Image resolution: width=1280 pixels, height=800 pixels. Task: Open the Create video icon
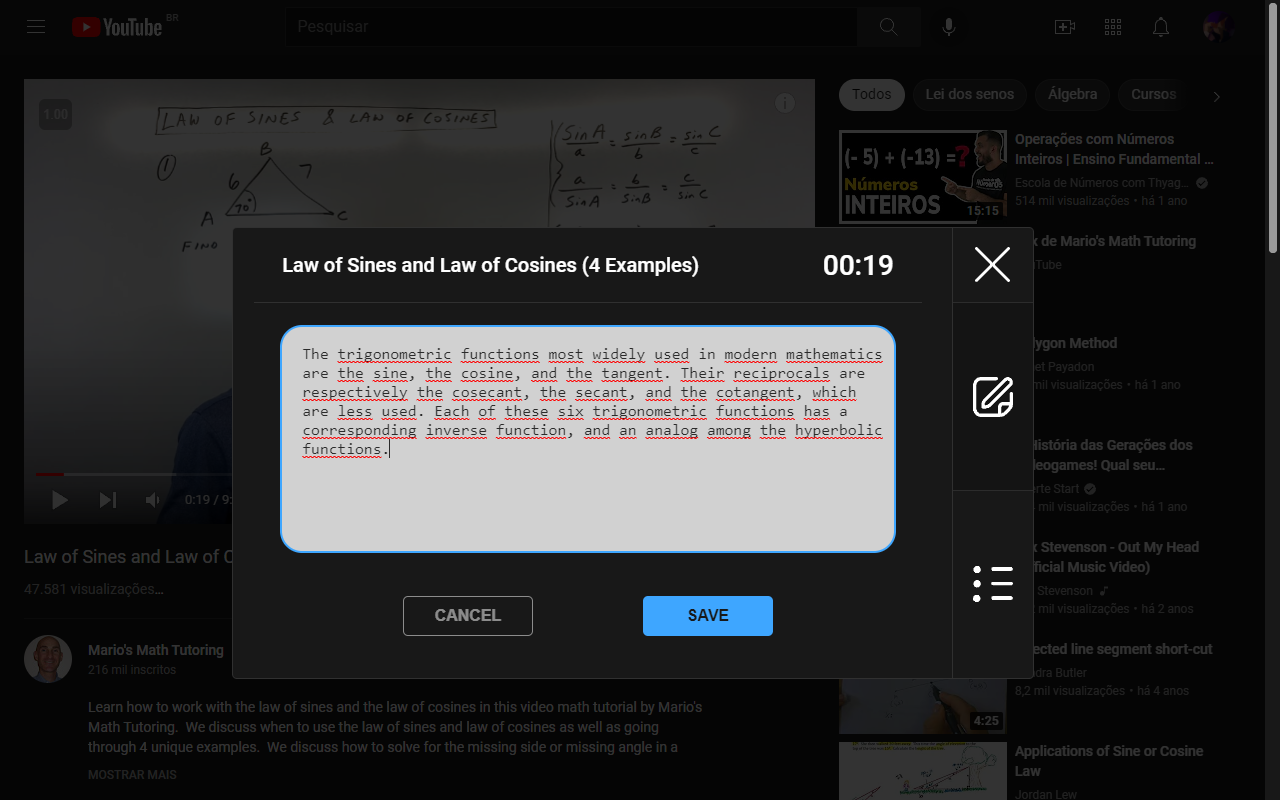(x=1065, y=27)
